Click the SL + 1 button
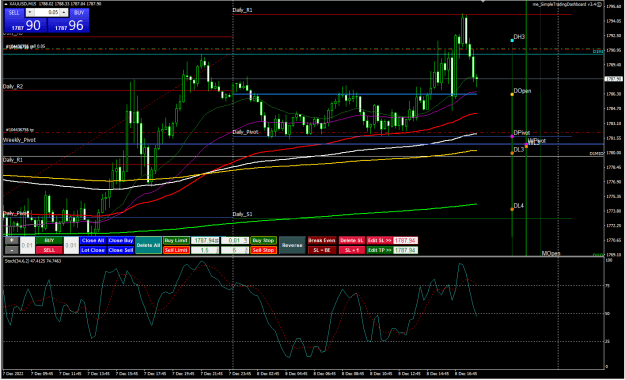Screen dimensions: 625x380 click(352, 250)
